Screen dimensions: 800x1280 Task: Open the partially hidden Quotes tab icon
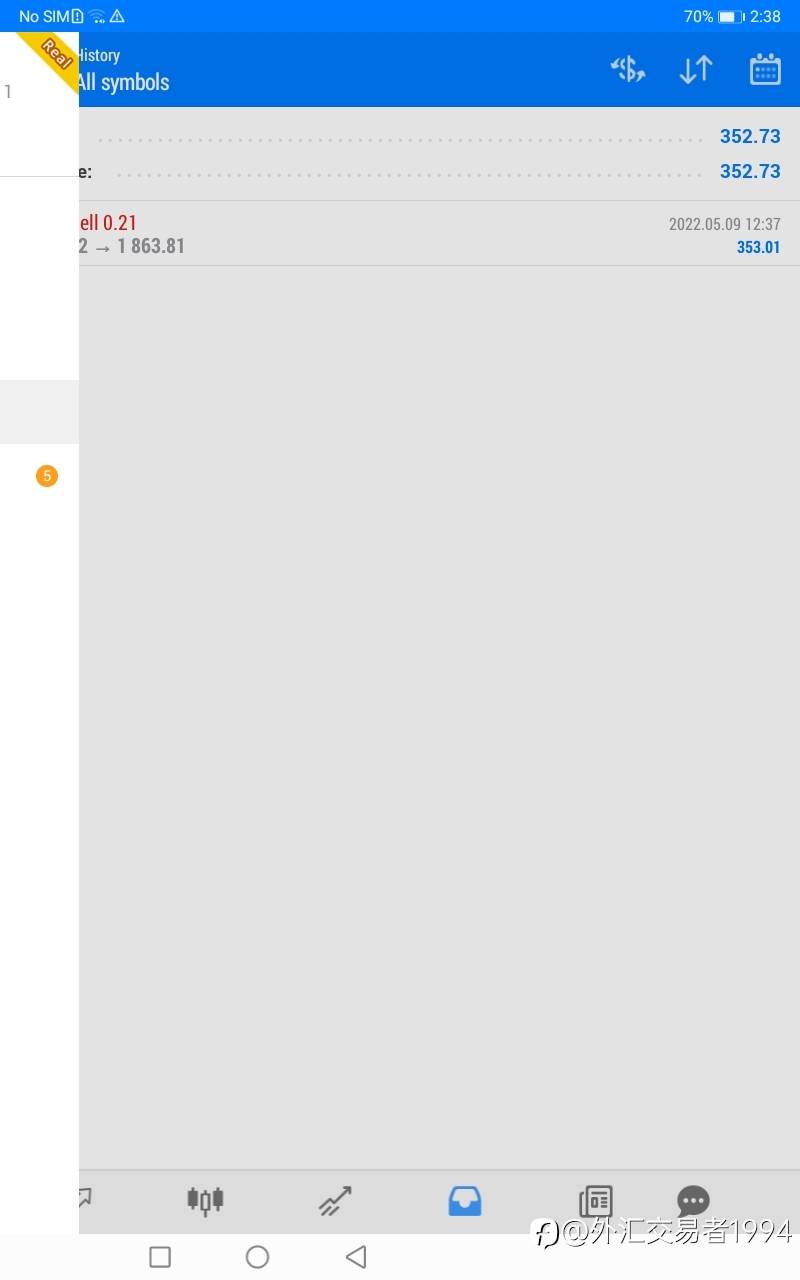click(86, 1198)
